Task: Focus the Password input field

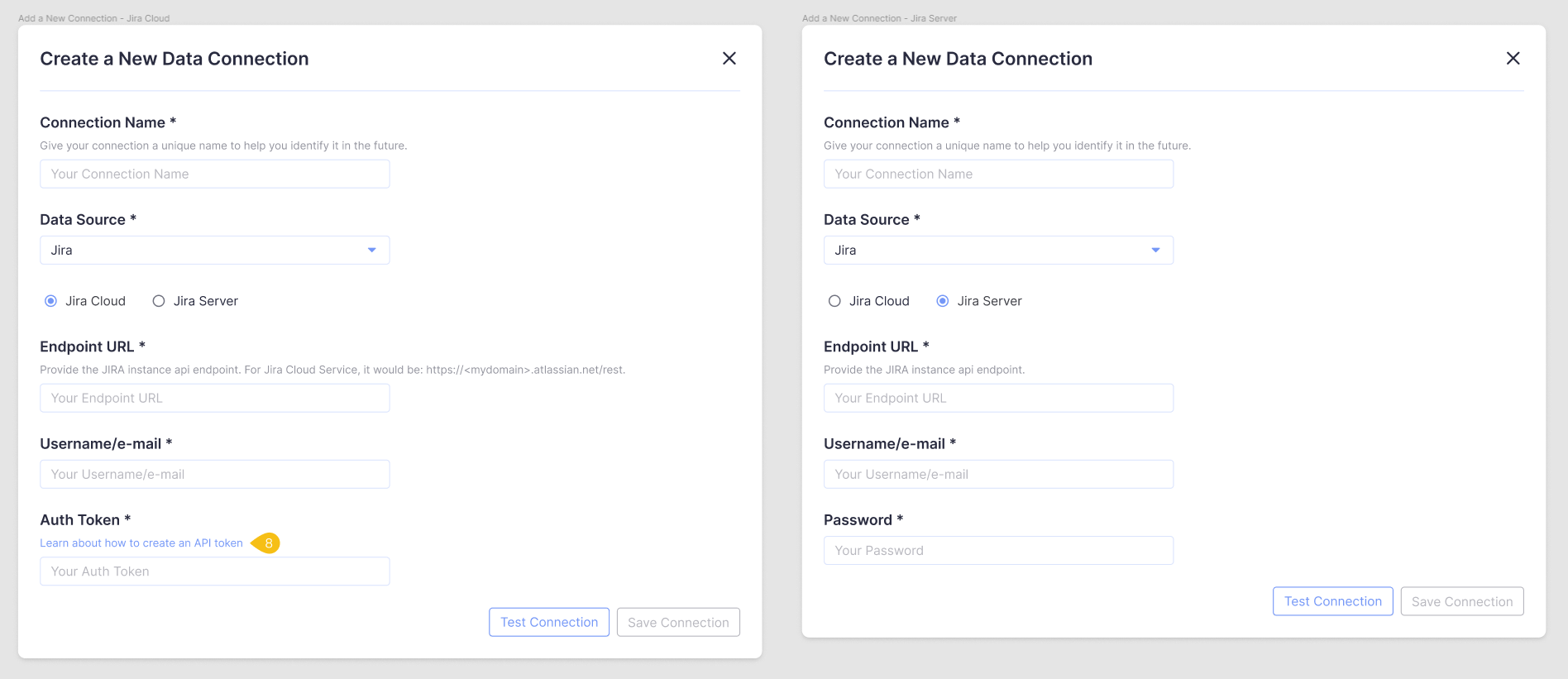Action: point(998,551)
